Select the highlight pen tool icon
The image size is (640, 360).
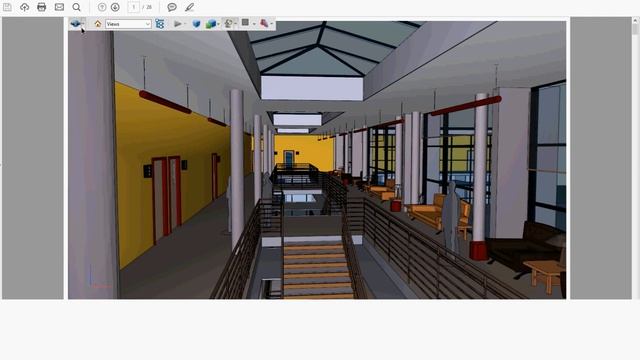click(x=189, y=7)
